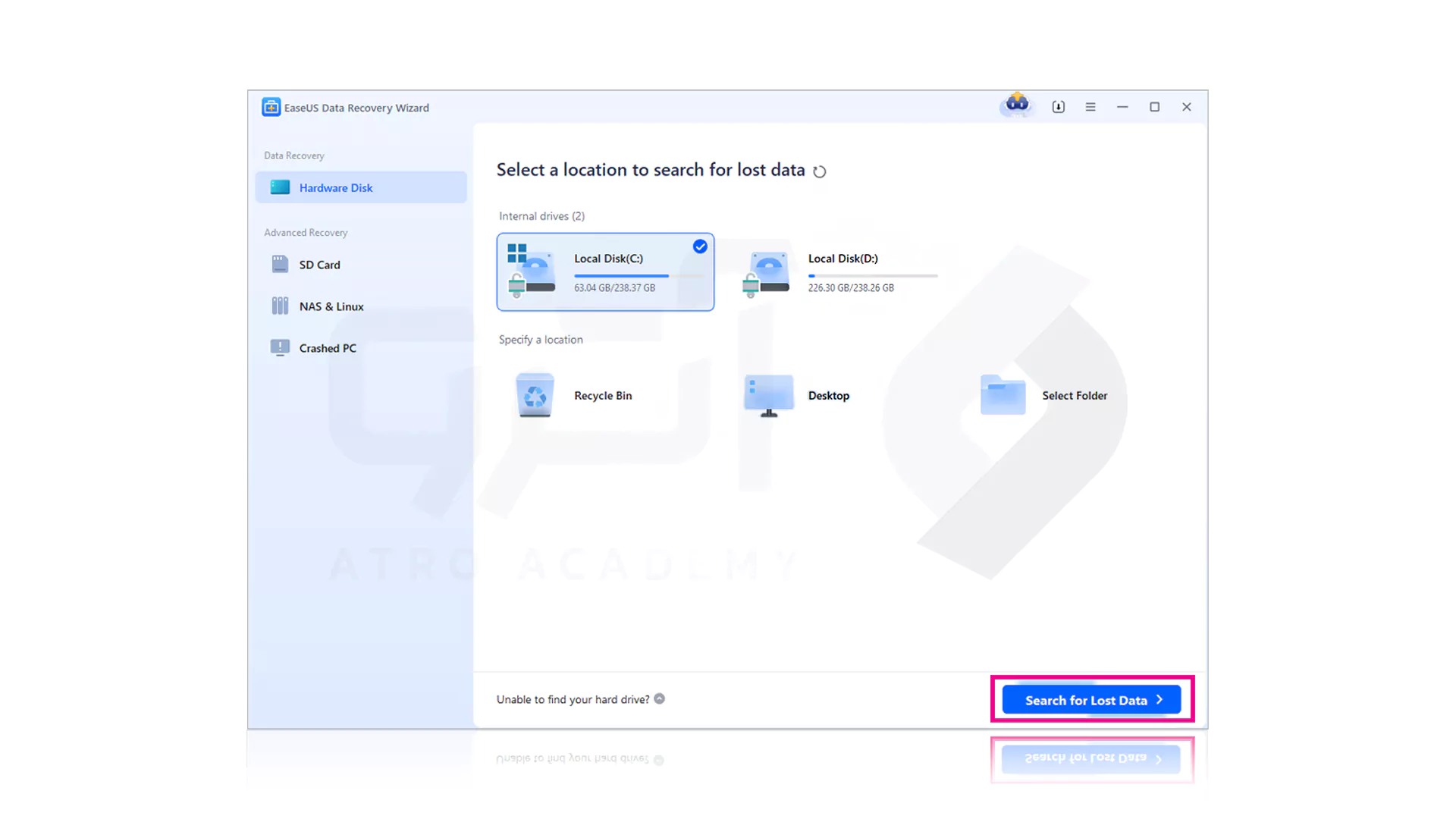This screenshot has width=1456, height=819.
Task: Start Search for Lost Data
Action: tap(1091, 700)
